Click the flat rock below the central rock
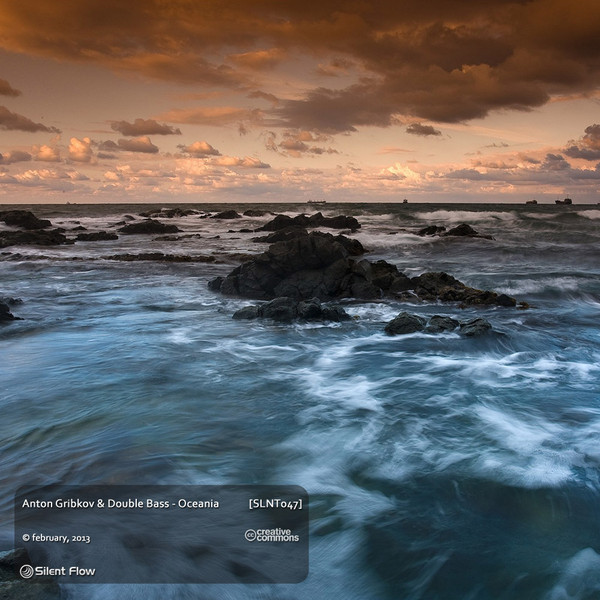This screenshot has width=600, height=600. [292, 311]
